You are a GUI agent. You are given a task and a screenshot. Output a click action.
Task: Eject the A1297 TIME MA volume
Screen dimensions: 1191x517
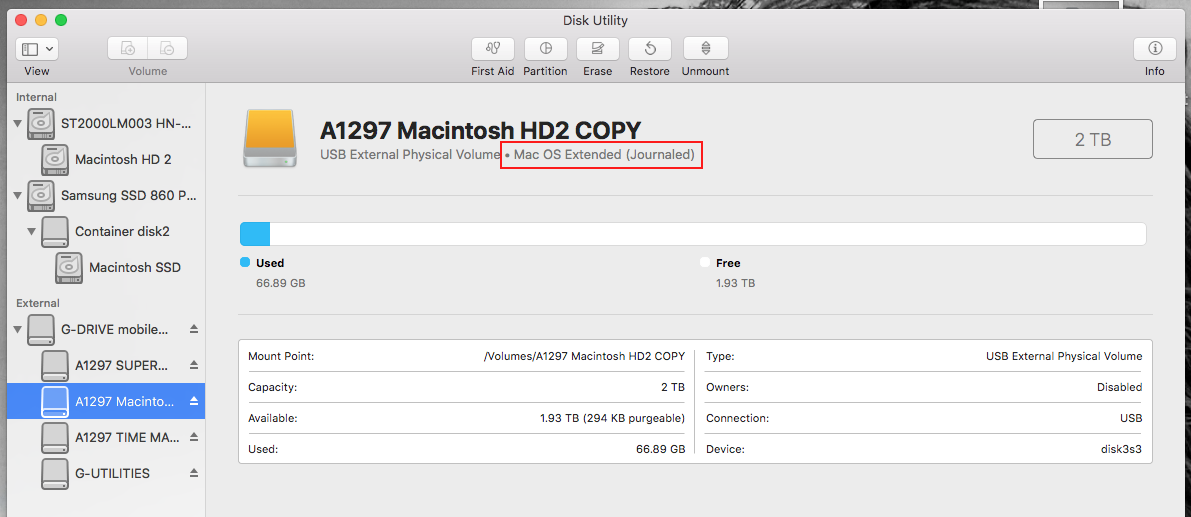click(194, 437)
